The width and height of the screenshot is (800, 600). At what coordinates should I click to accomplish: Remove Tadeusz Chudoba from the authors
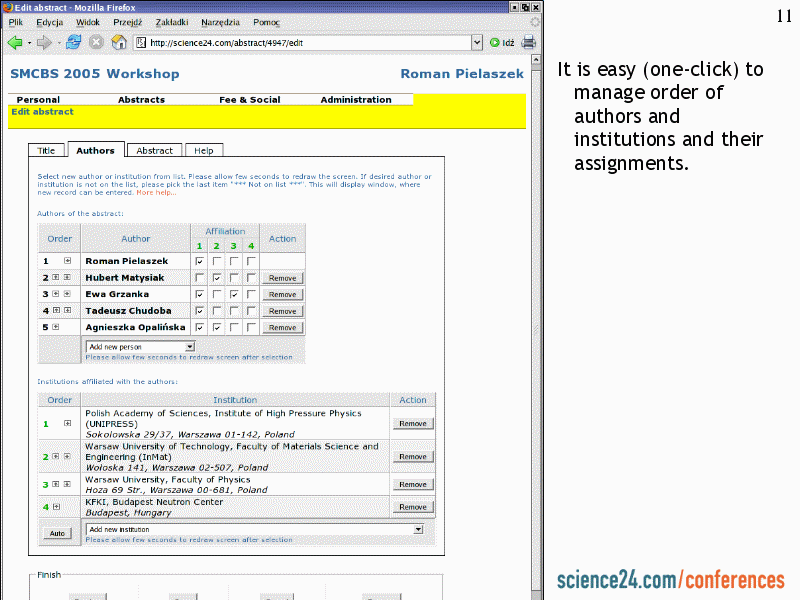click(x=282, y=311)
